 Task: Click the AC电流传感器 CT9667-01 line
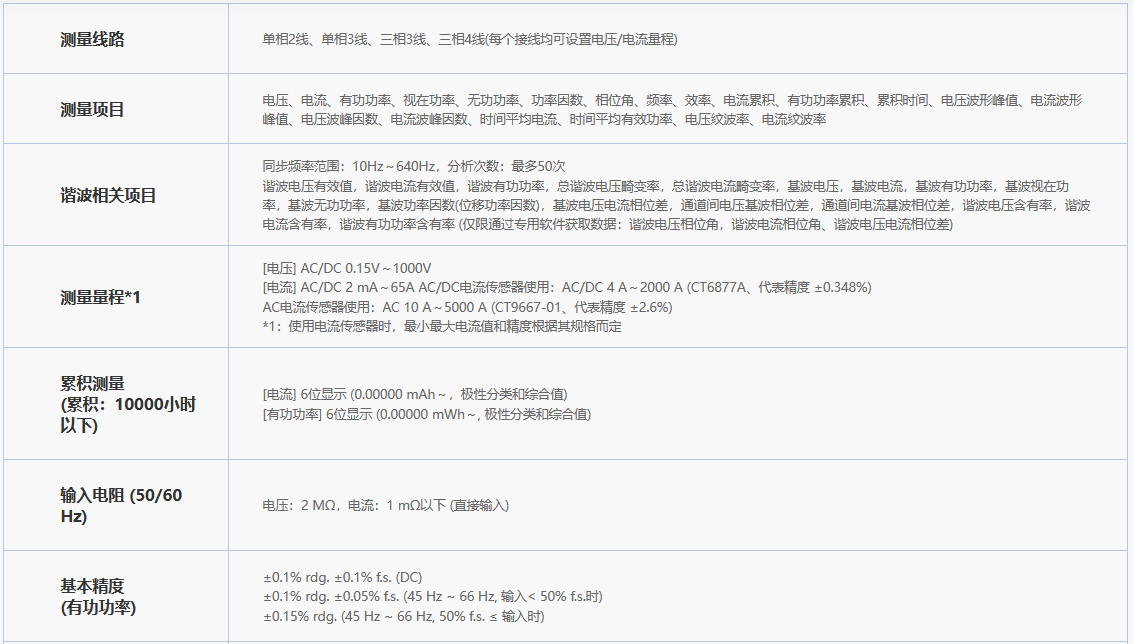(x=467, y=307)
